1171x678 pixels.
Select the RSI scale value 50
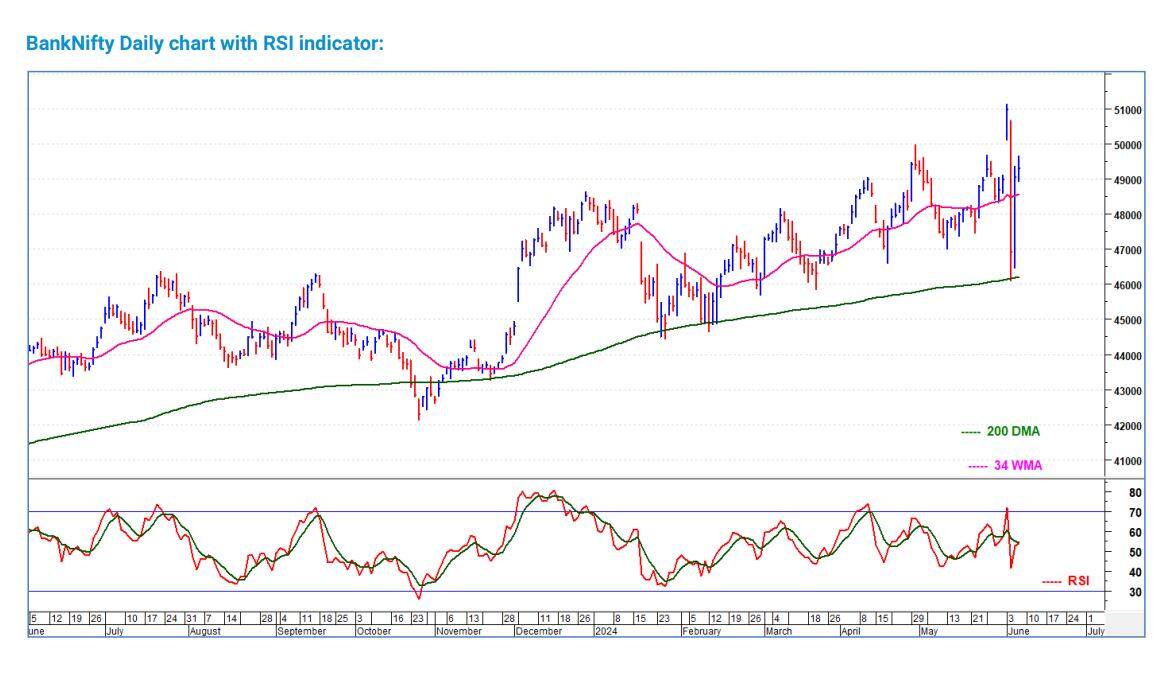[x=1135, y=553]
